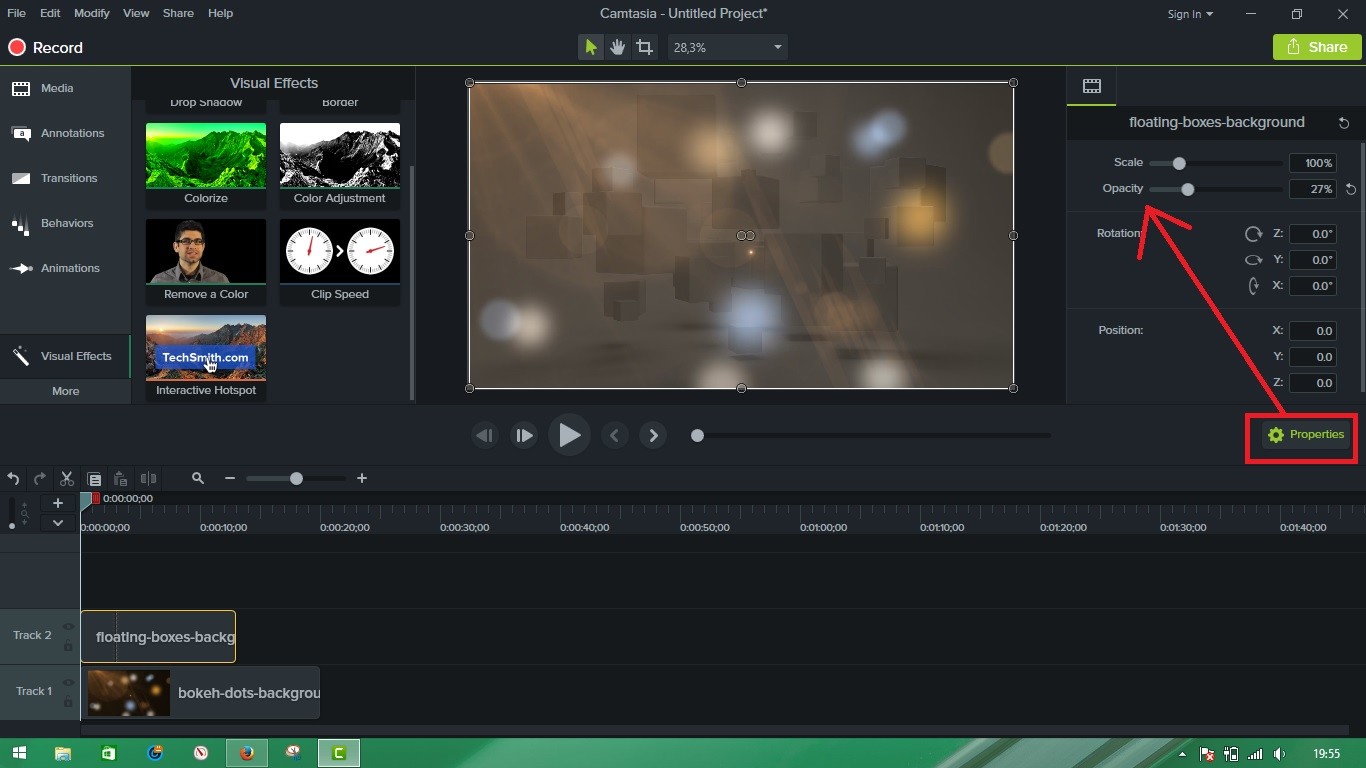
Task: Click the next frame step button
Action: (524, 435)
